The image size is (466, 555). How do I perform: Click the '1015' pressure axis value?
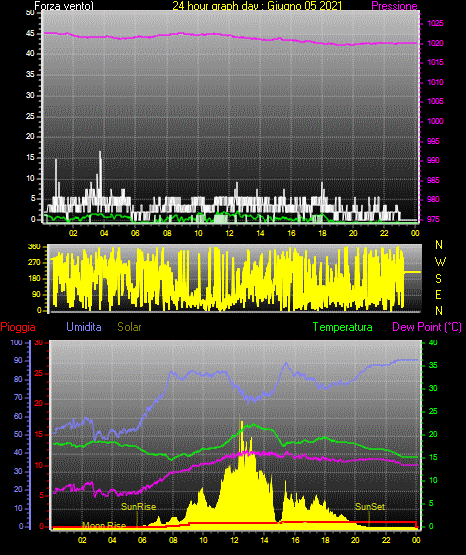pyautogui.click(x=435, y=62)
